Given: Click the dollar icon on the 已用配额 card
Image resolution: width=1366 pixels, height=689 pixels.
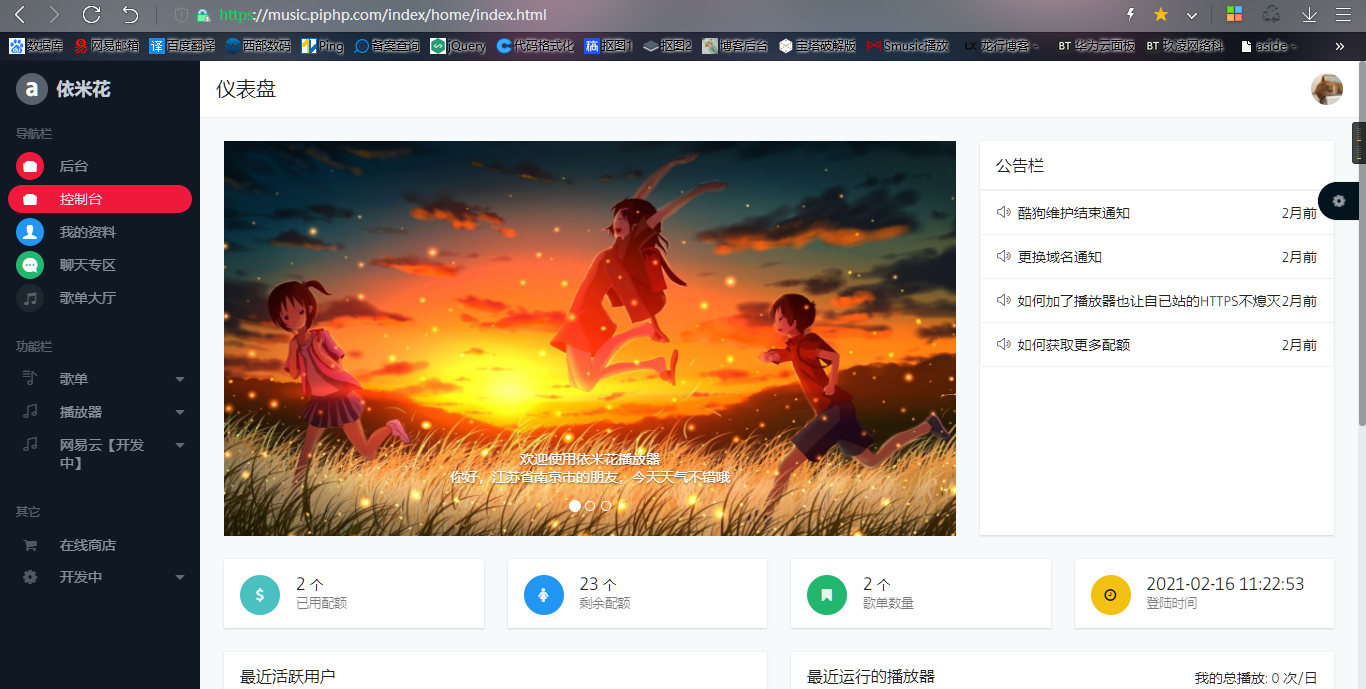Looking at the screenshot, I should 259,594.
